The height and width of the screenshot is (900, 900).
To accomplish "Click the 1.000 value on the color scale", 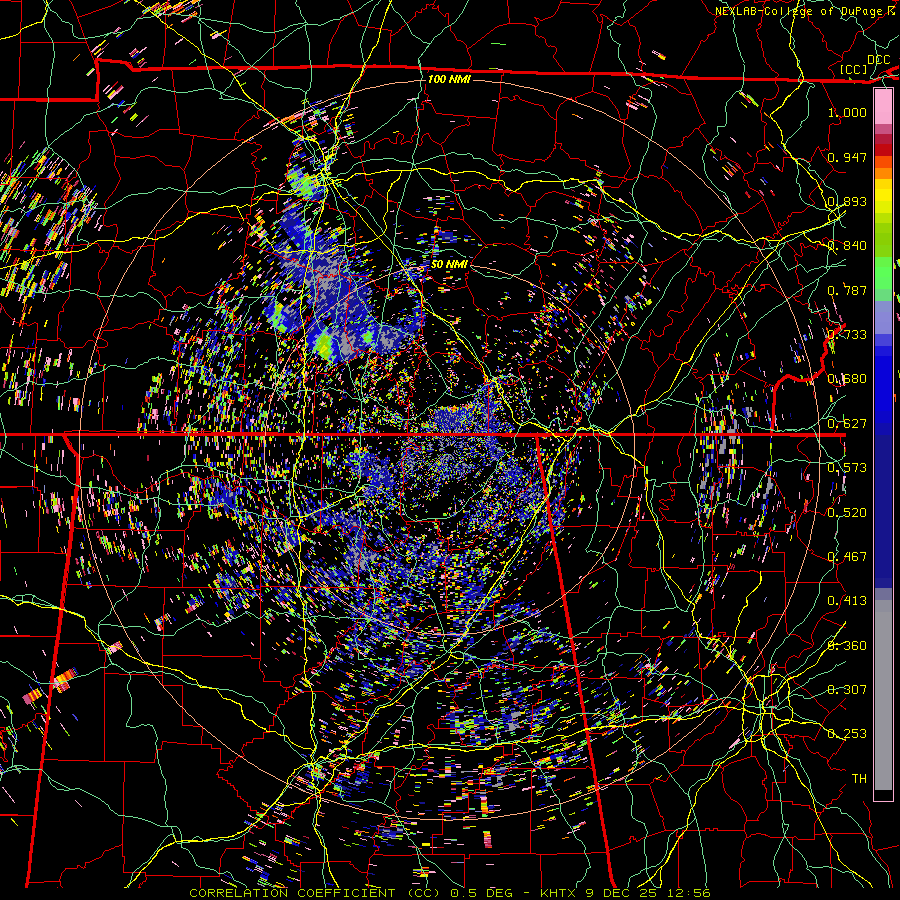I will point(847,112).
